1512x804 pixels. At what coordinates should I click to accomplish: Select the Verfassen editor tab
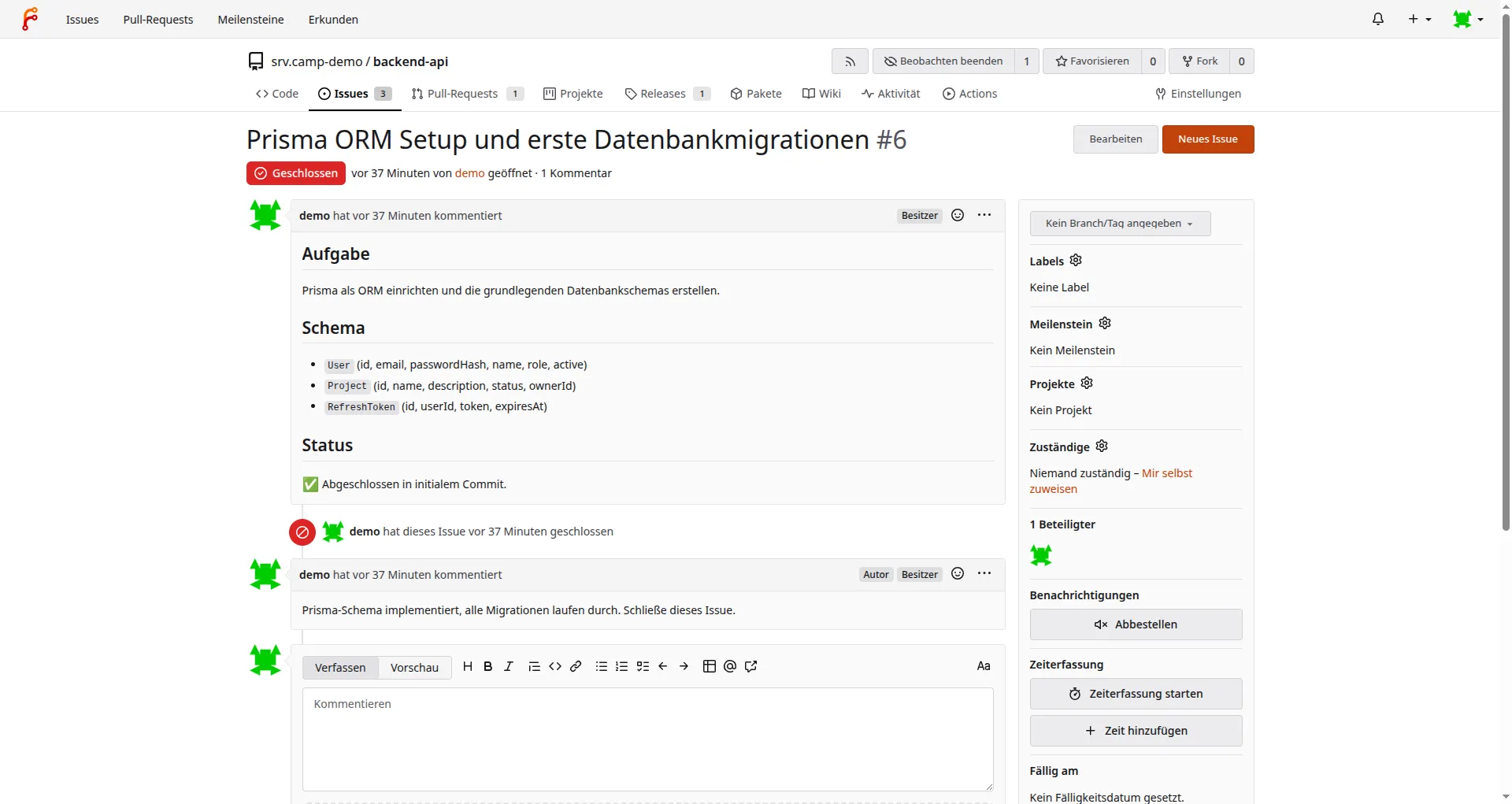pyautogui.click(x=340, y=668)
